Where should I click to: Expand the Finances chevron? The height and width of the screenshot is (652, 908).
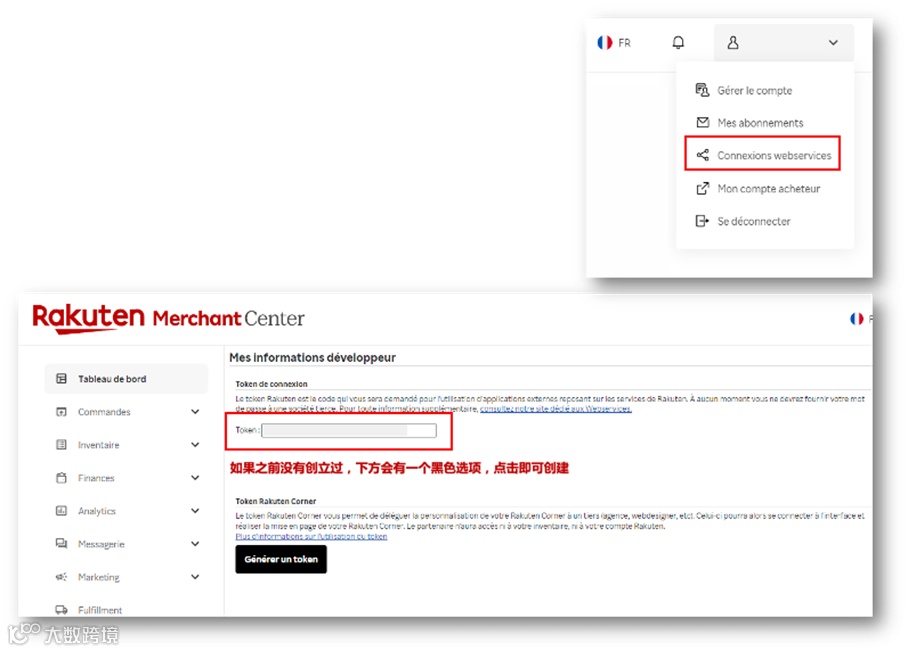click(195, 478)
